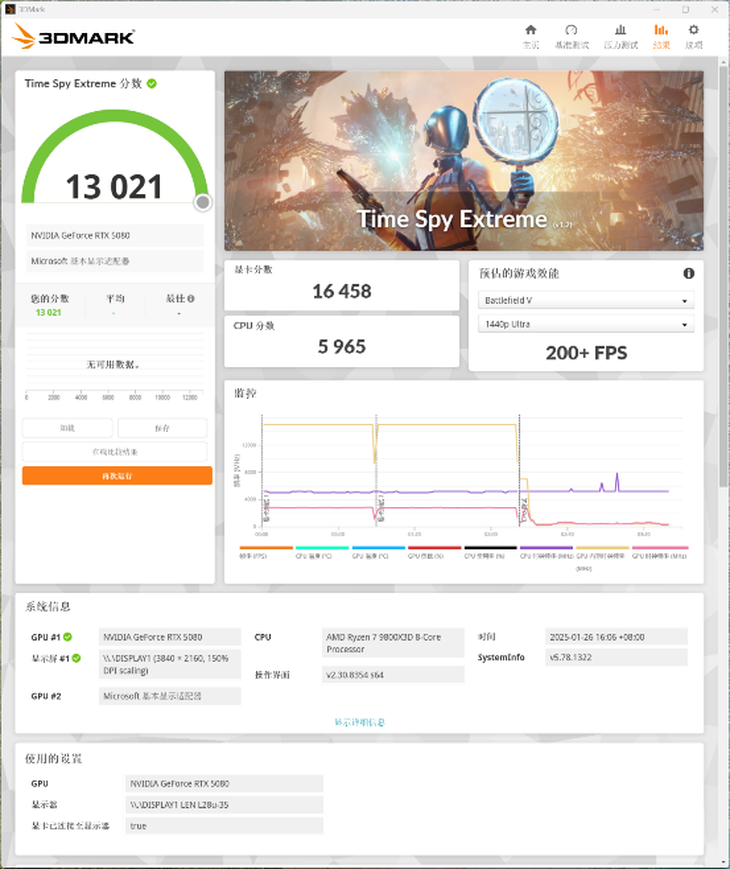This screenshot has width=730, height=869.
Task: Click the Time Spy Extreme banner image
Action: click(464, 161)
